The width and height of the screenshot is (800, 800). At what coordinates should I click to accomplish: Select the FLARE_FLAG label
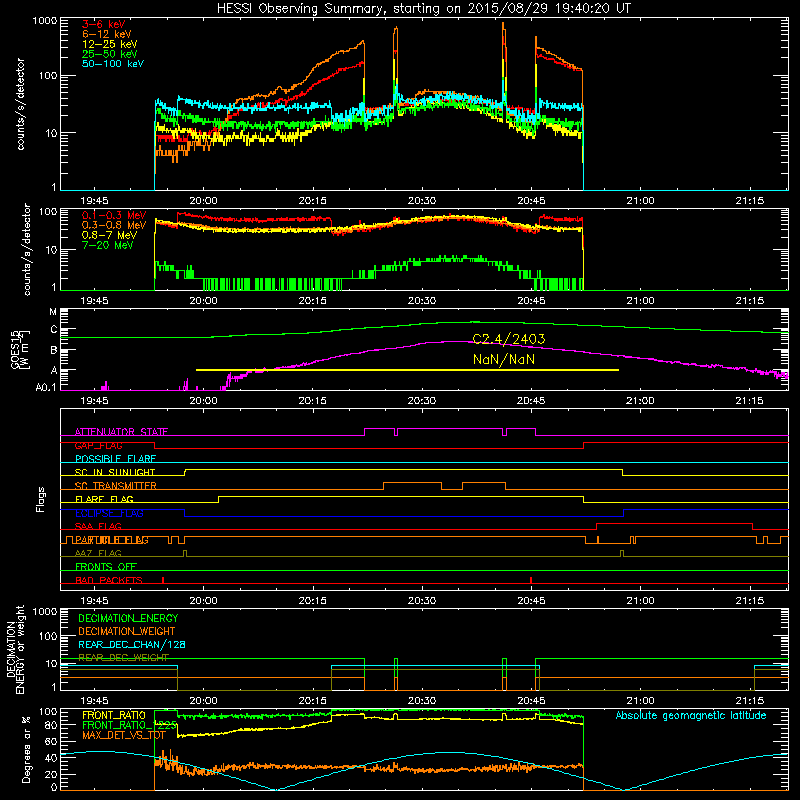tap(104, 499)
